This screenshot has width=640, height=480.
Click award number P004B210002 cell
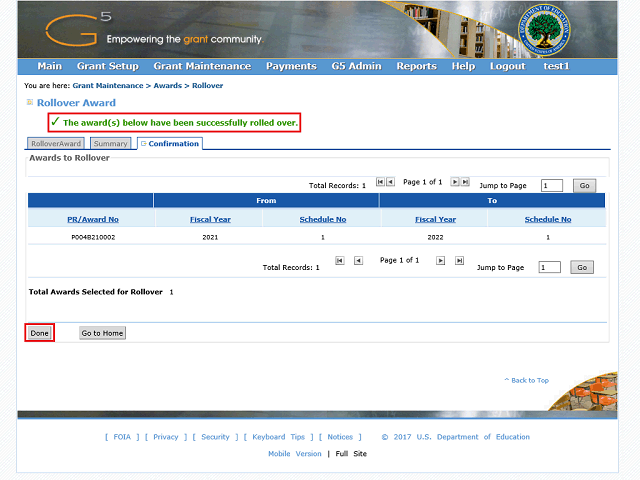(x=93, y=238)
